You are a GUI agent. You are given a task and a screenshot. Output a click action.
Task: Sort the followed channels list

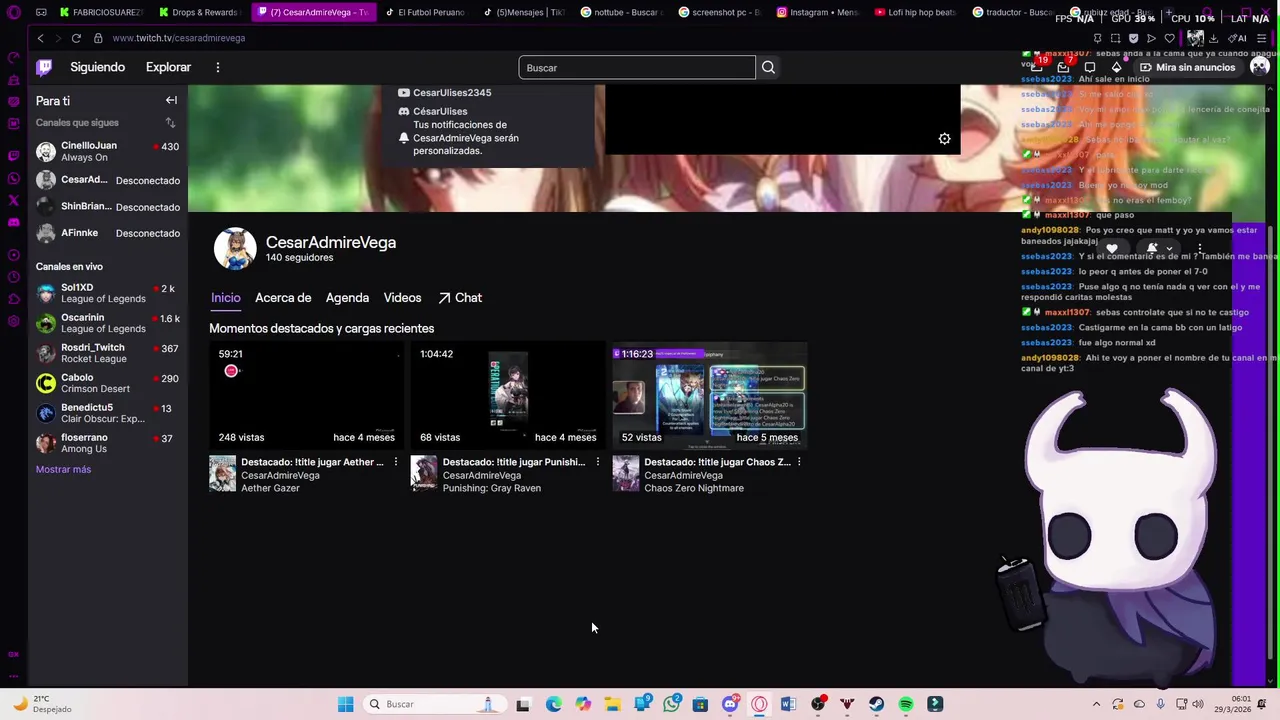170,122
